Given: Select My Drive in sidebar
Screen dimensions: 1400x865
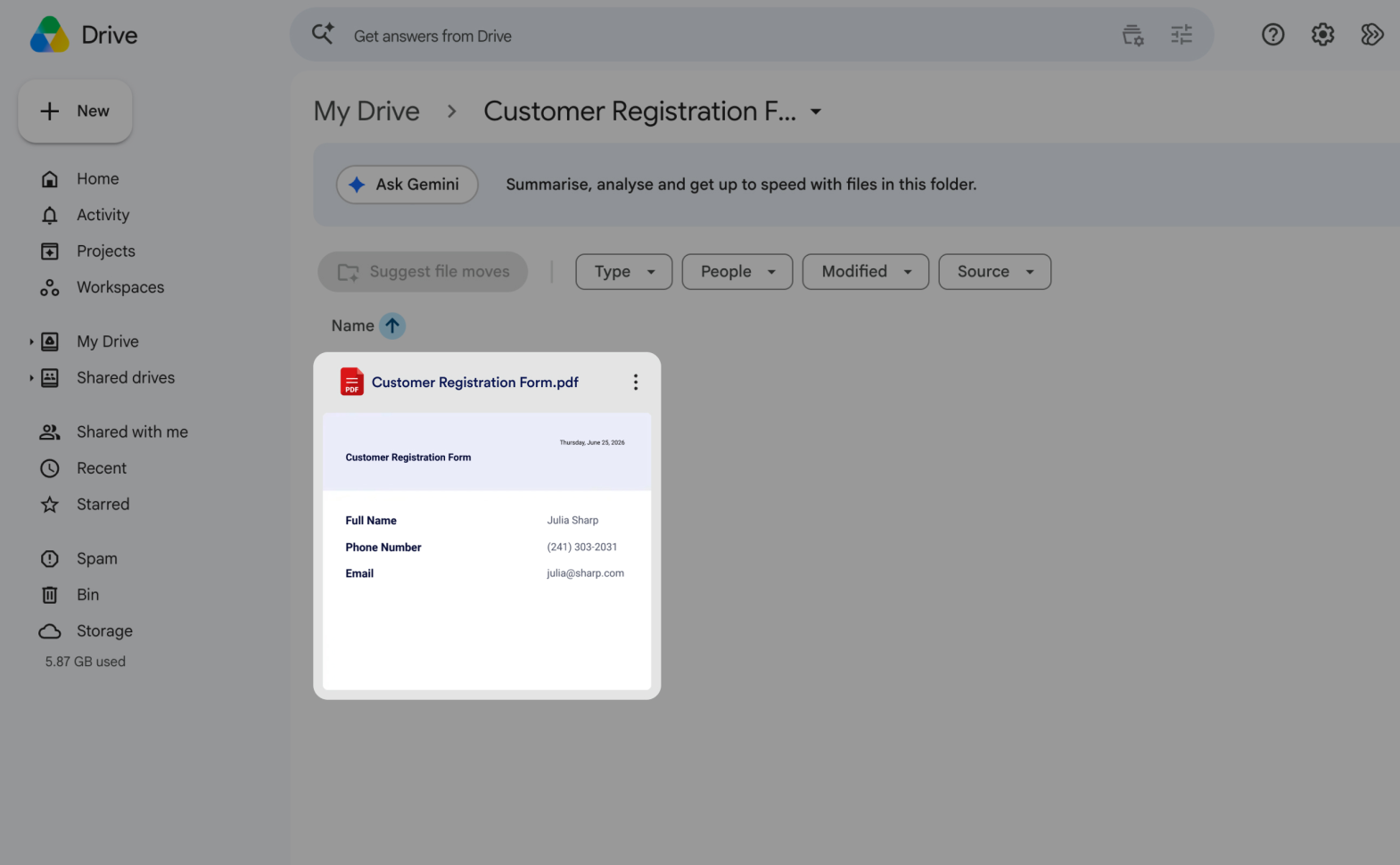Looking at the screenshot, I should [x=108, y=342].
